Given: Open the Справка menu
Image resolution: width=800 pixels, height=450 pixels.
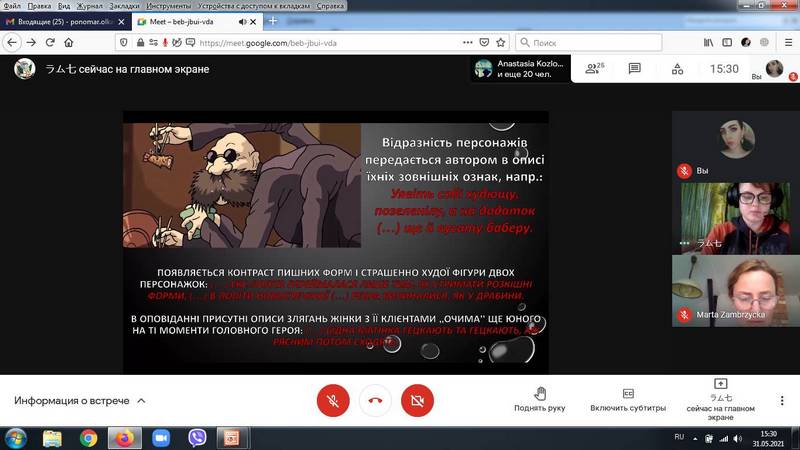Looking at the screenshot, I should click(x=330, y=6).
